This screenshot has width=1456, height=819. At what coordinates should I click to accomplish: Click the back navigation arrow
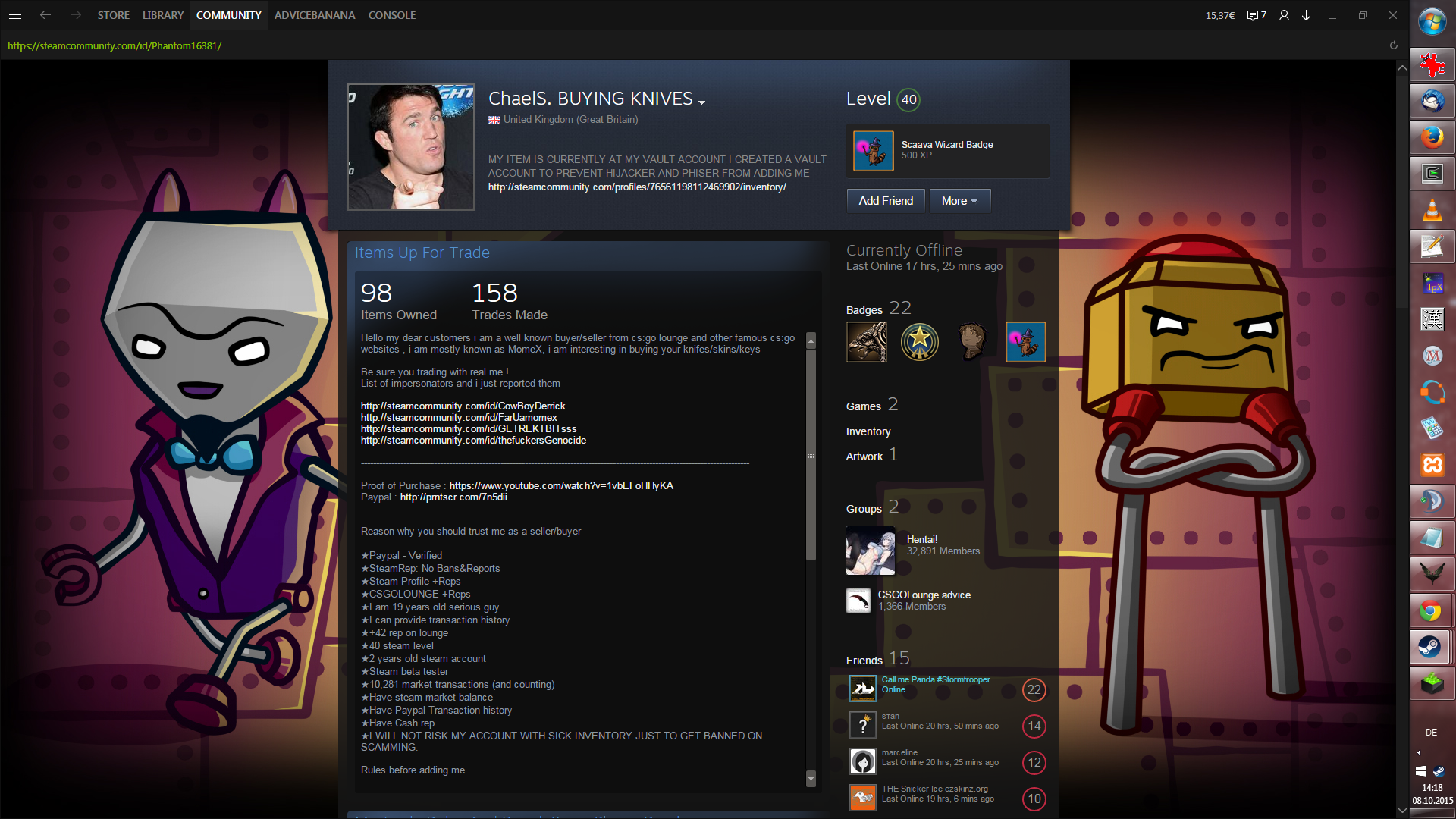(x=45, y=15)
